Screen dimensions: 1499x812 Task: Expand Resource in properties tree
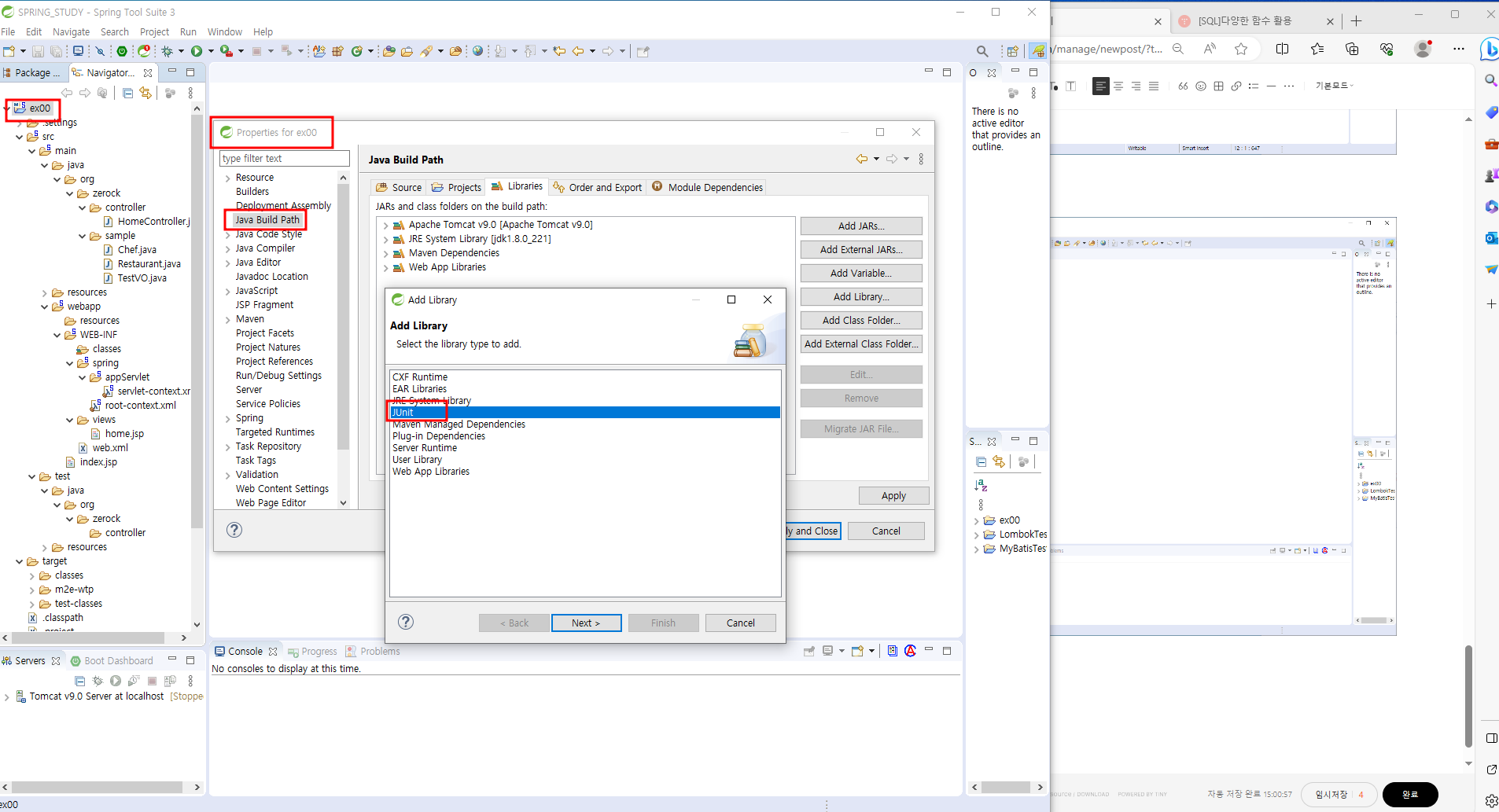click(228, 178)
